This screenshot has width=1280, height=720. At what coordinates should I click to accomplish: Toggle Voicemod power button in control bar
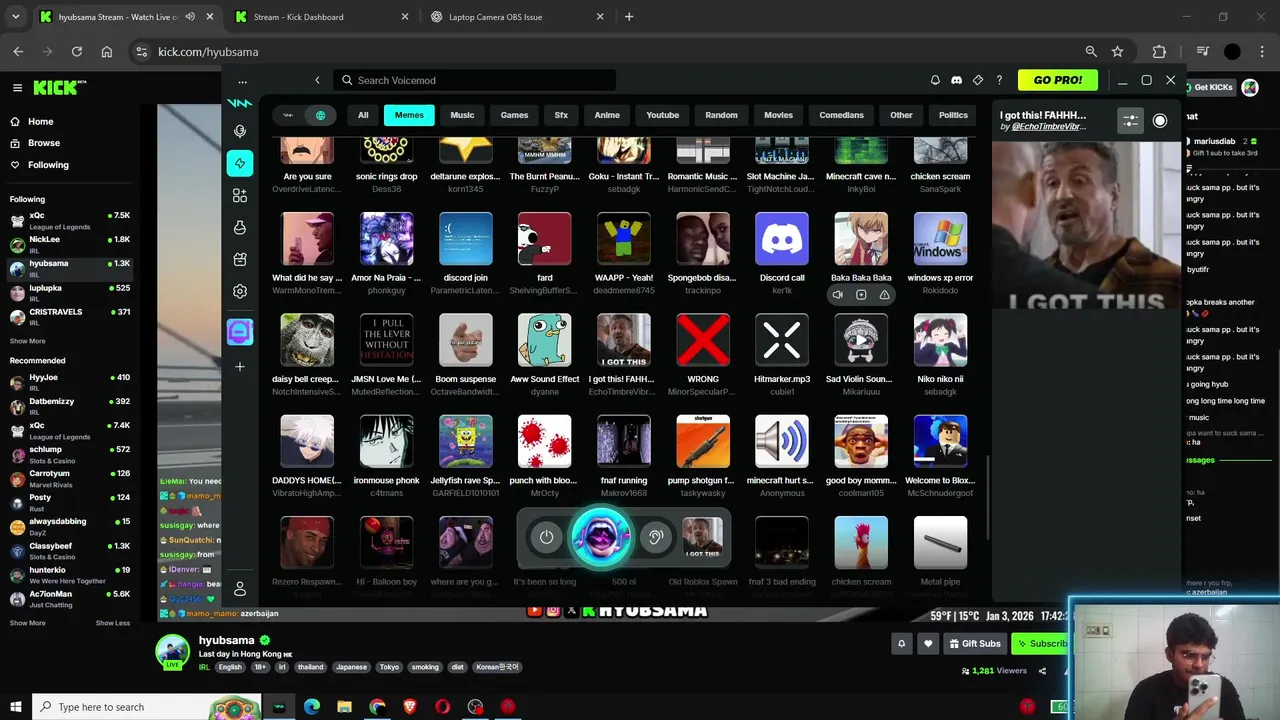[546, 537]
